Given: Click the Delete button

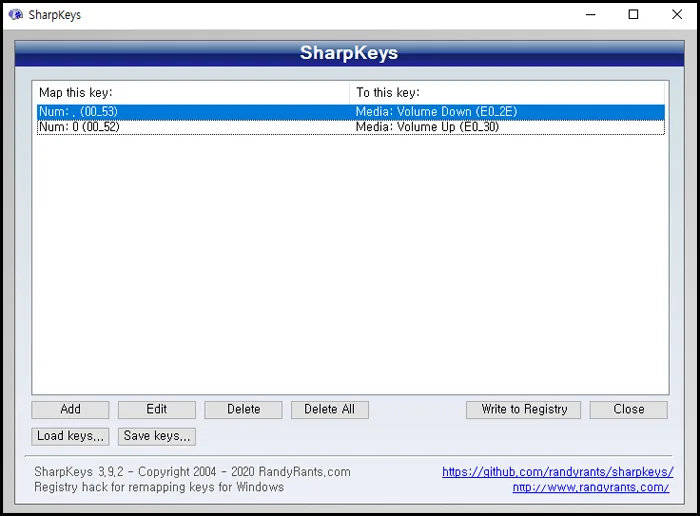Looking at the screenshot, I should coord(243,409).
